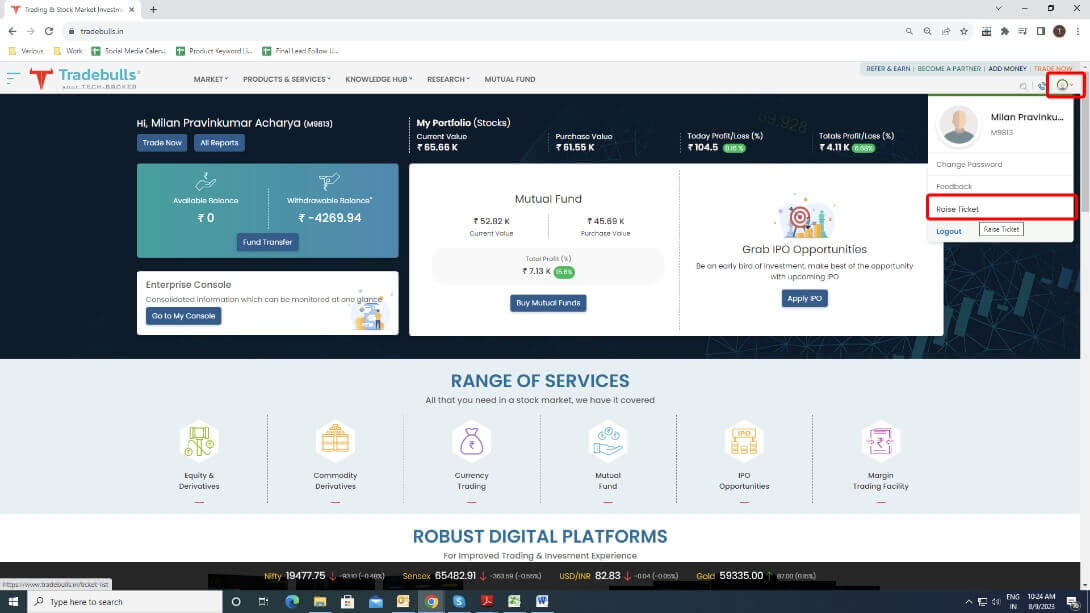1090x613 pixels.
Task: Select Raise Ticket from profile menu
Action: [958, 209]
